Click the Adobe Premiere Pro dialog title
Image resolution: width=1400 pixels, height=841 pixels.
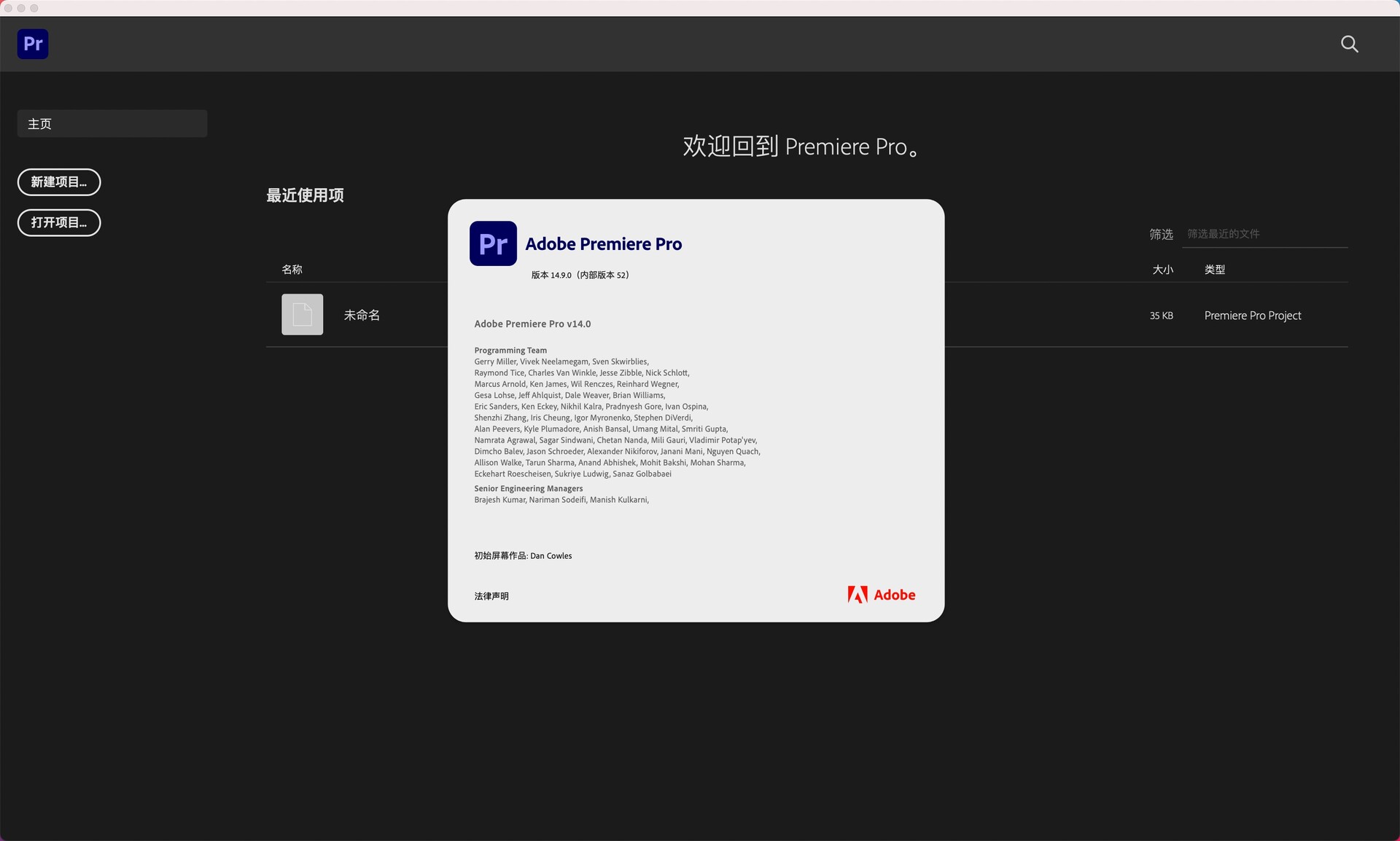(603, 244)
